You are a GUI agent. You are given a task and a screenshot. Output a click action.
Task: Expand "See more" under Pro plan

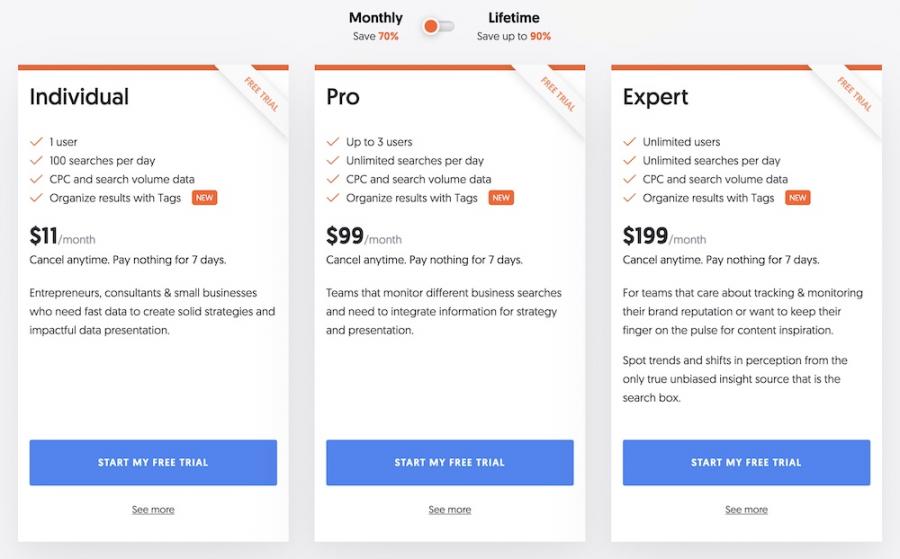pos(450,510)
